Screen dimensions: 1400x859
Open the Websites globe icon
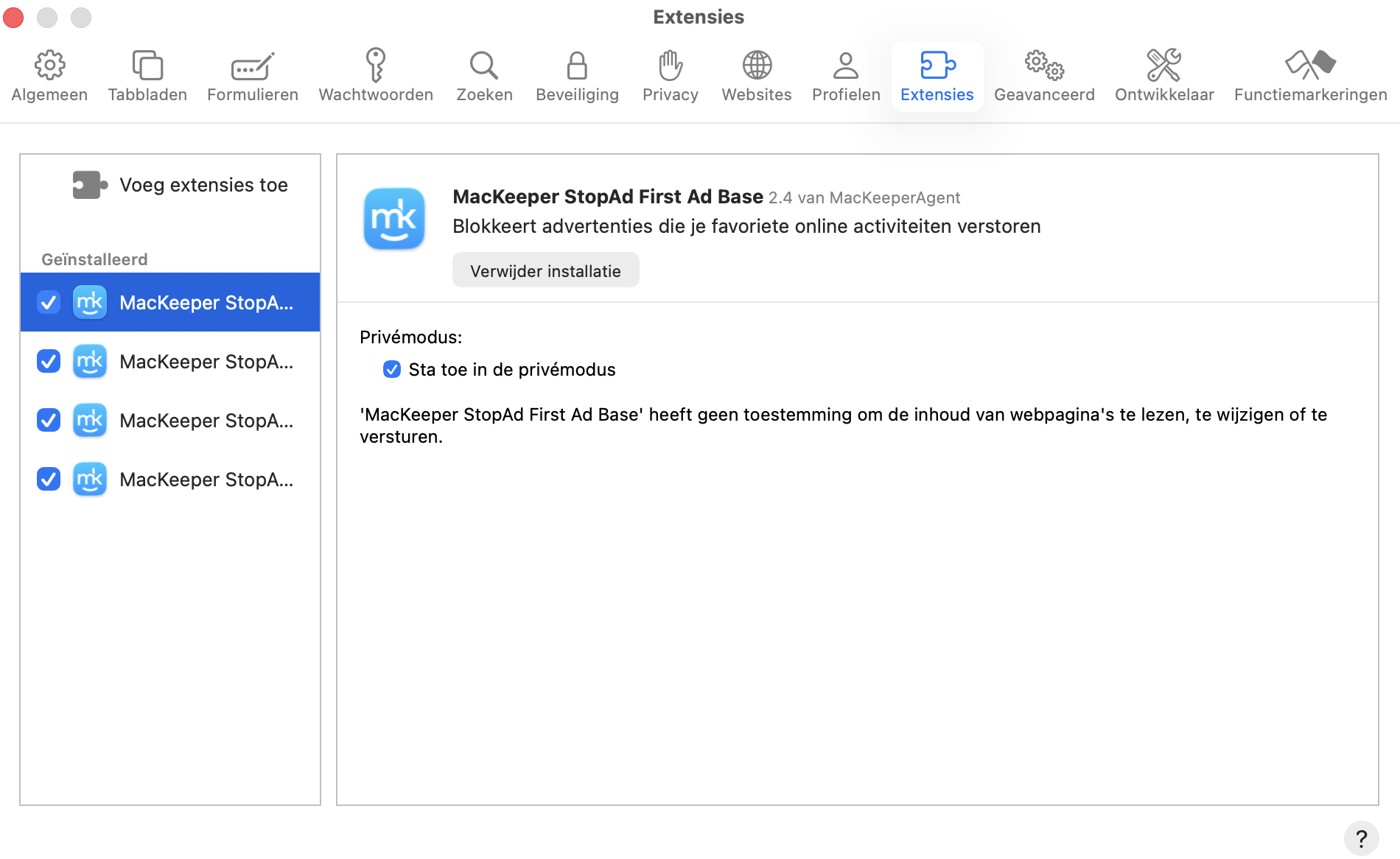(756, 65)
